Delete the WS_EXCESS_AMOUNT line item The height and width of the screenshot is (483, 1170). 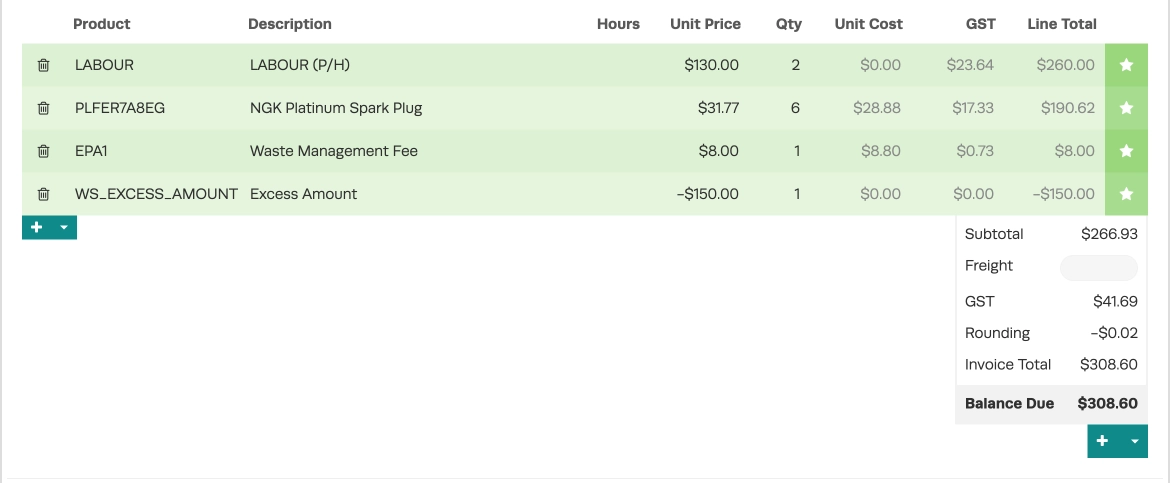[43, 194]
